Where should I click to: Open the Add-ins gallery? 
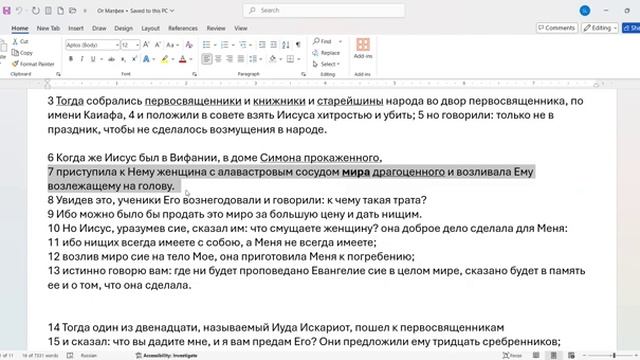tap(363, 48)
